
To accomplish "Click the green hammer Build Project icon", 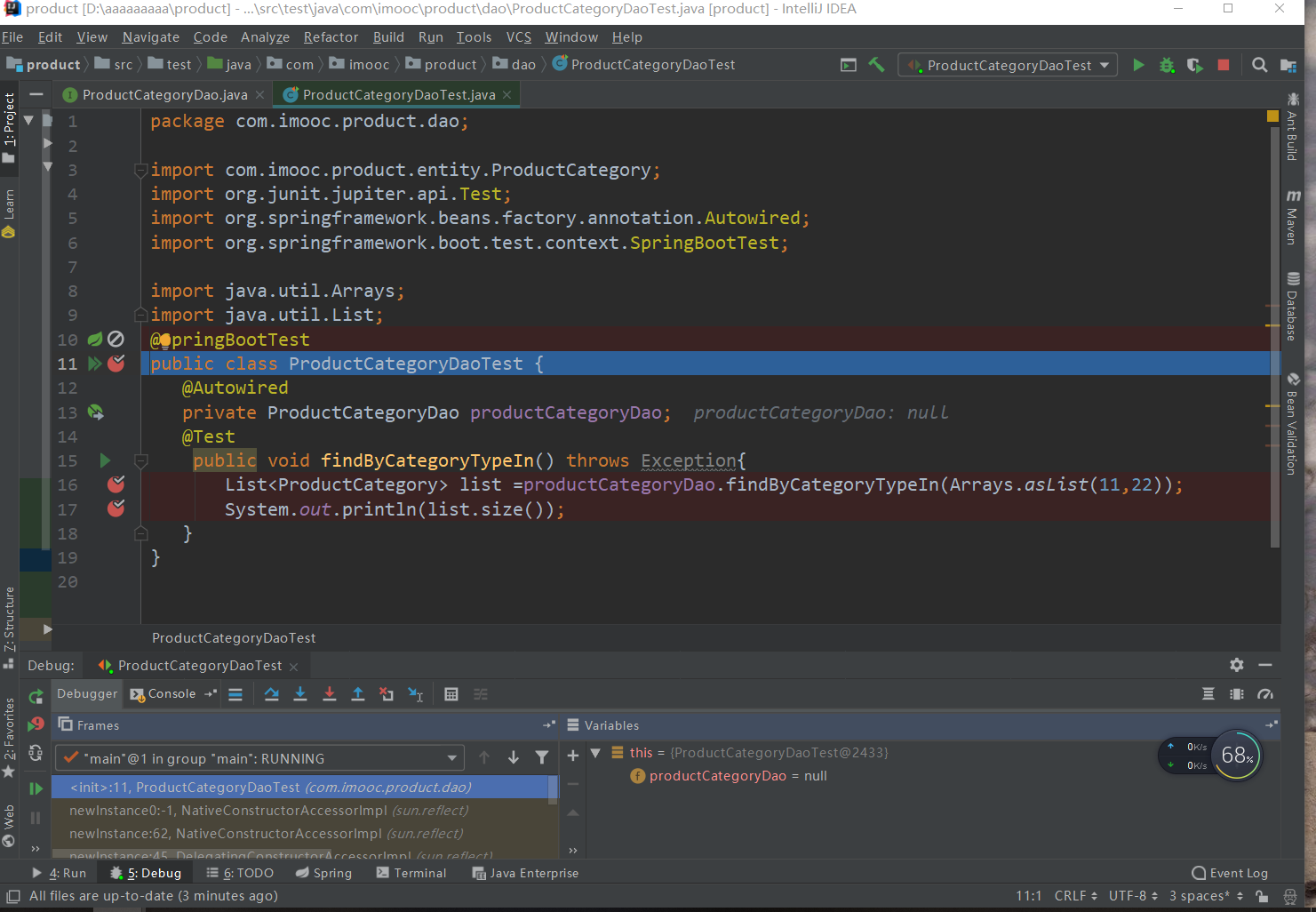I will 876,65.
